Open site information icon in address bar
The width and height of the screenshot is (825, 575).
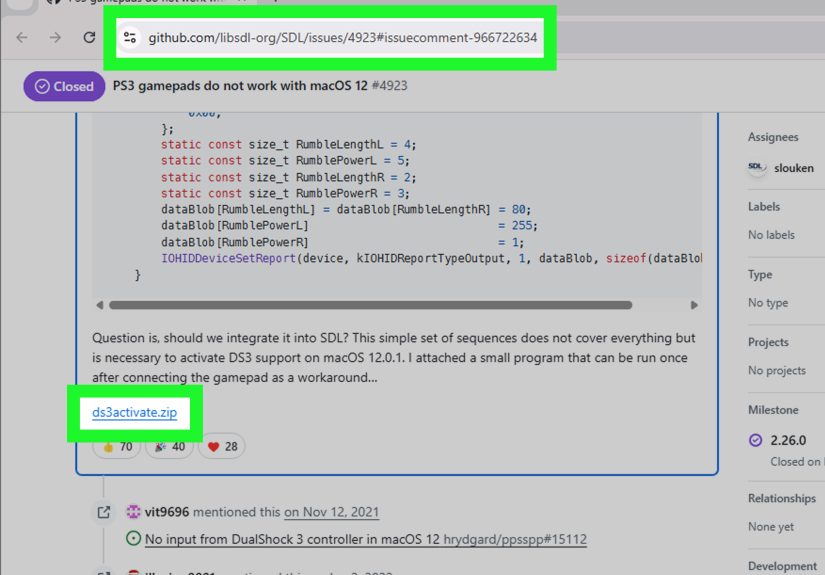click(130, 37)
